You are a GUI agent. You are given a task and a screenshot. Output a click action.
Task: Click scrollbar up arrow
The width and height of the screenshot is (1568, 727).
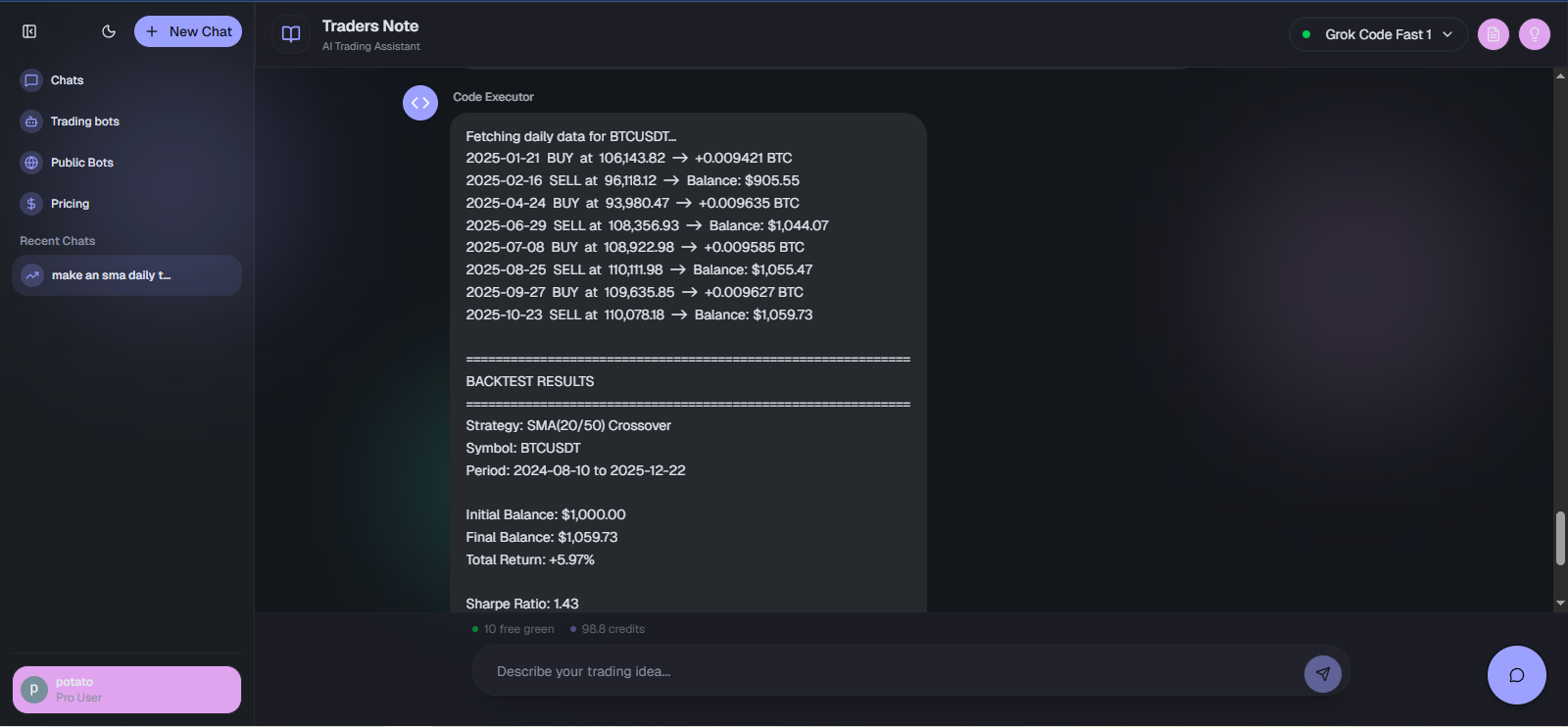pos(1560,75)
